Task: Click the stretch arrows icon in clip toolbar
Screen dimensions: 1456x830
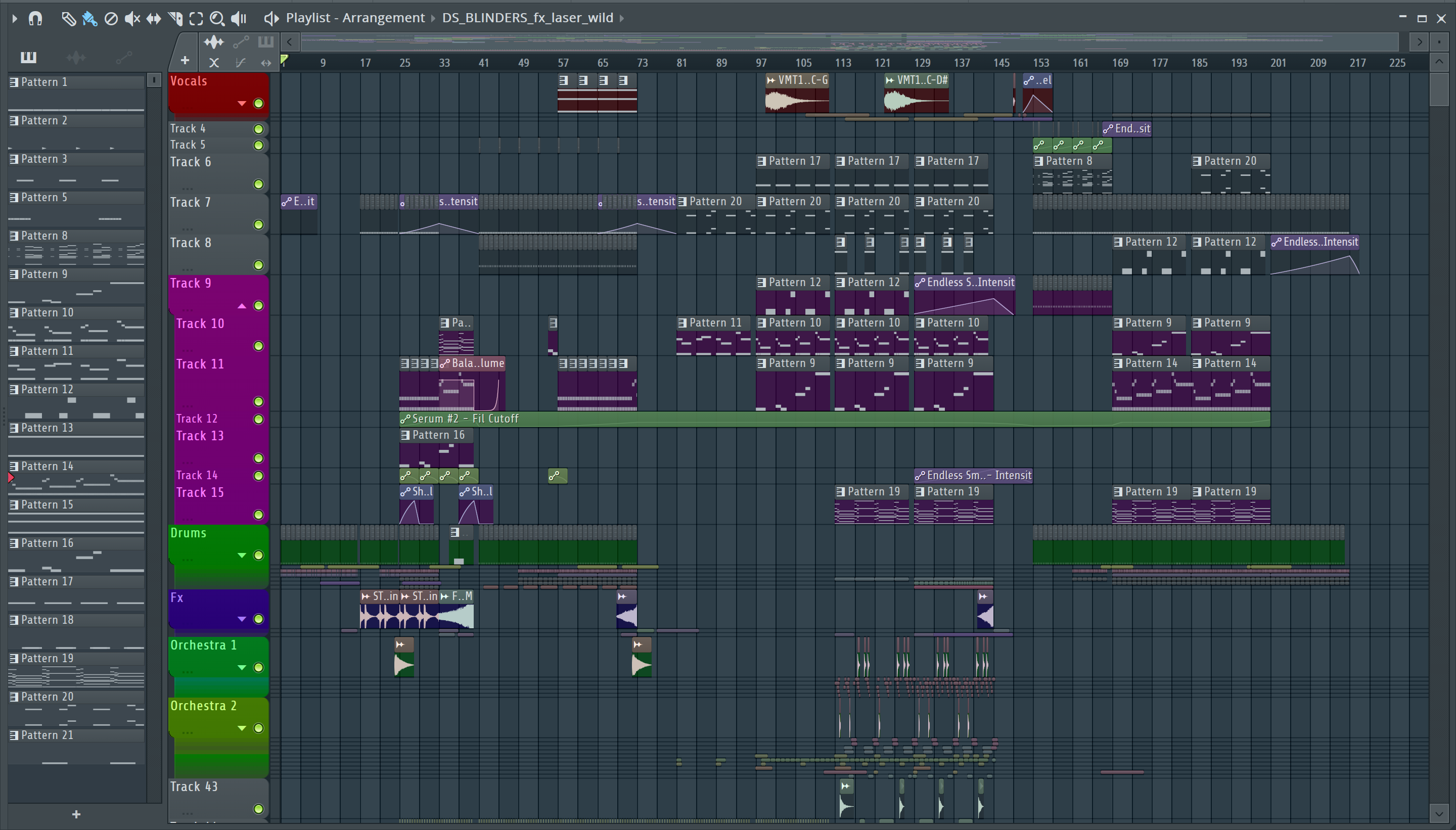Action: tap(265, 63)
